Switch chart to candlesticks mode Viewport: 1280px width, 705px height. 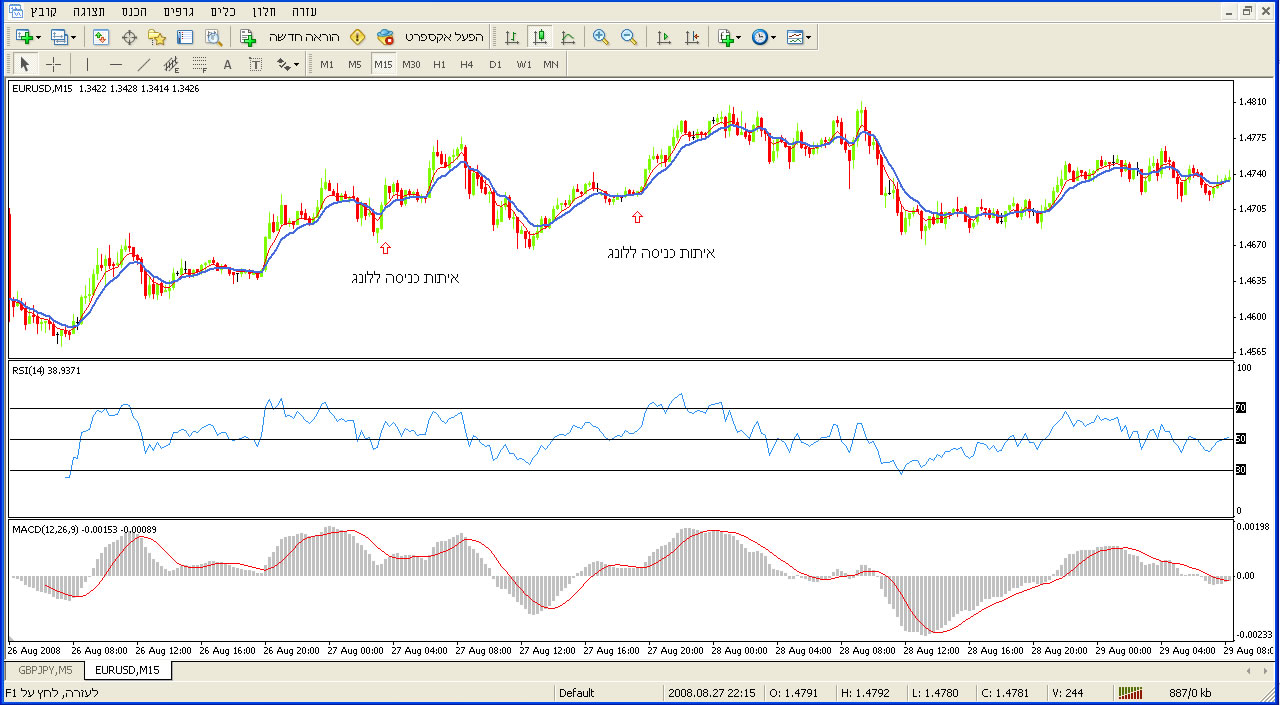[540, 37]
